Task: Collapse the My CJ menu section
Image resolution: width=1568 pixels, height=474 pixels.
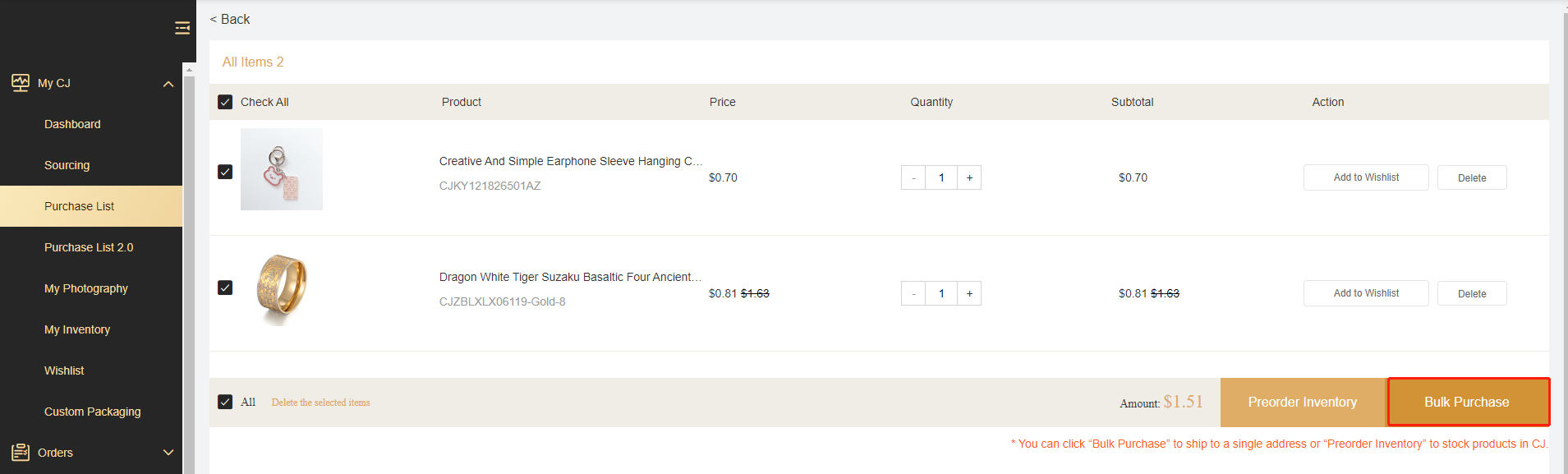Action: click(168, 84)
